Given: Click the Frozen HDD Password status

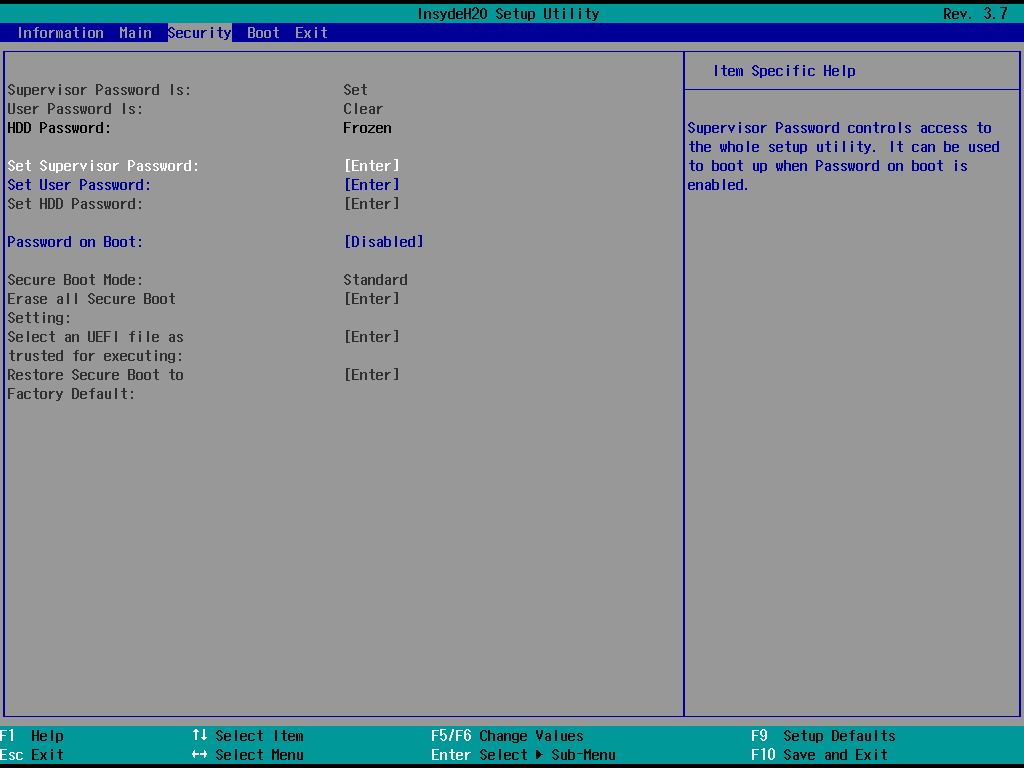Looking at the screenshot, I should (368, 128).
